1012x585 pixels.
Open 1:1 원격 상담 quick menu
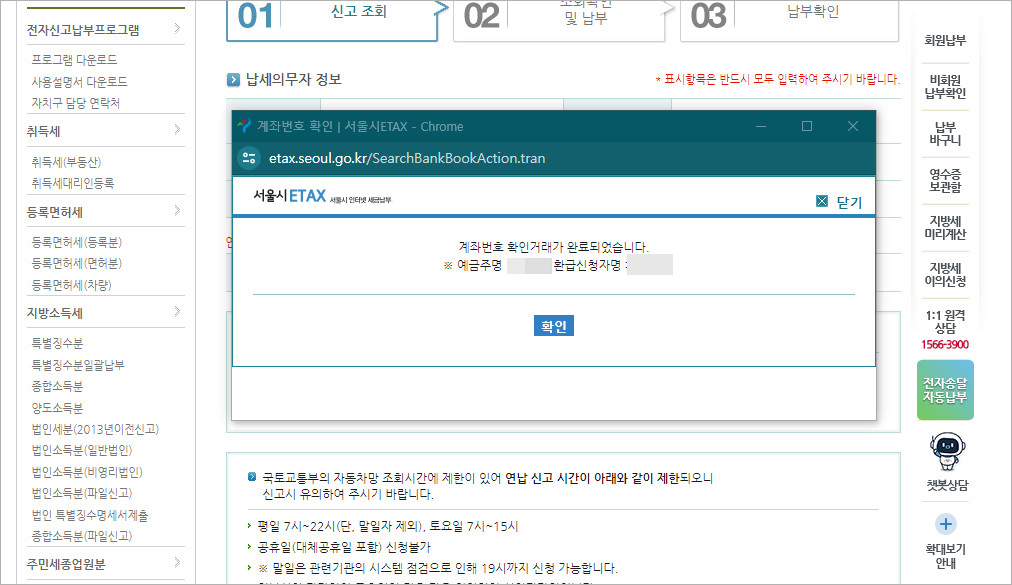click(945, 322)
